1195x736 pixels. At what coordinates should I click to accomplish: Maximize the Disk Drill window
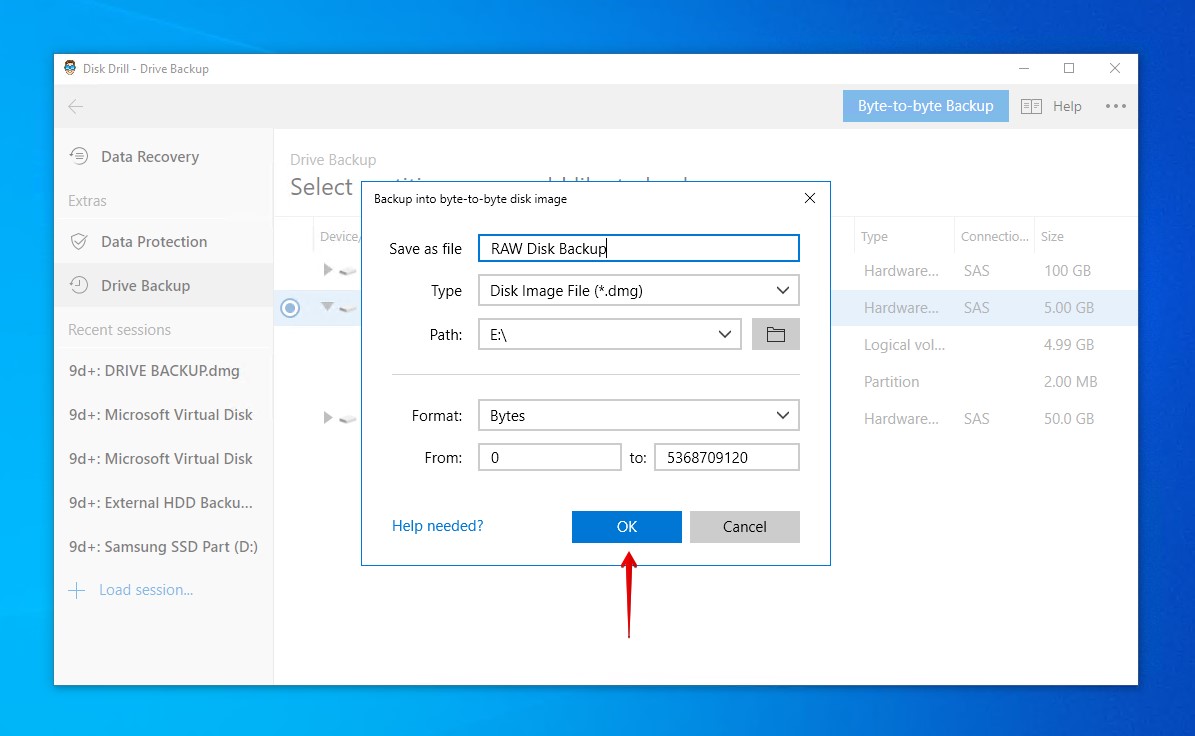(1068, 69)
